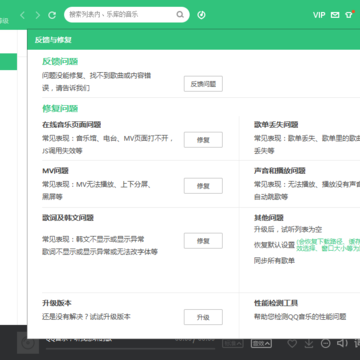Open the VIP menu item
This screenshot has width=360, height=360.
[319, 15]
